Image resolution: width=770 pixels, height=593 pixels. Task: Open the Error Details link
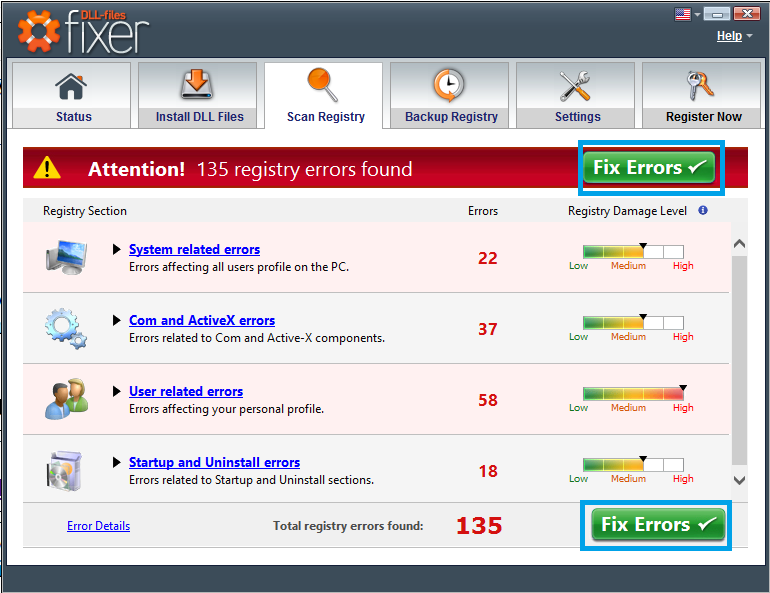point(98,526)
